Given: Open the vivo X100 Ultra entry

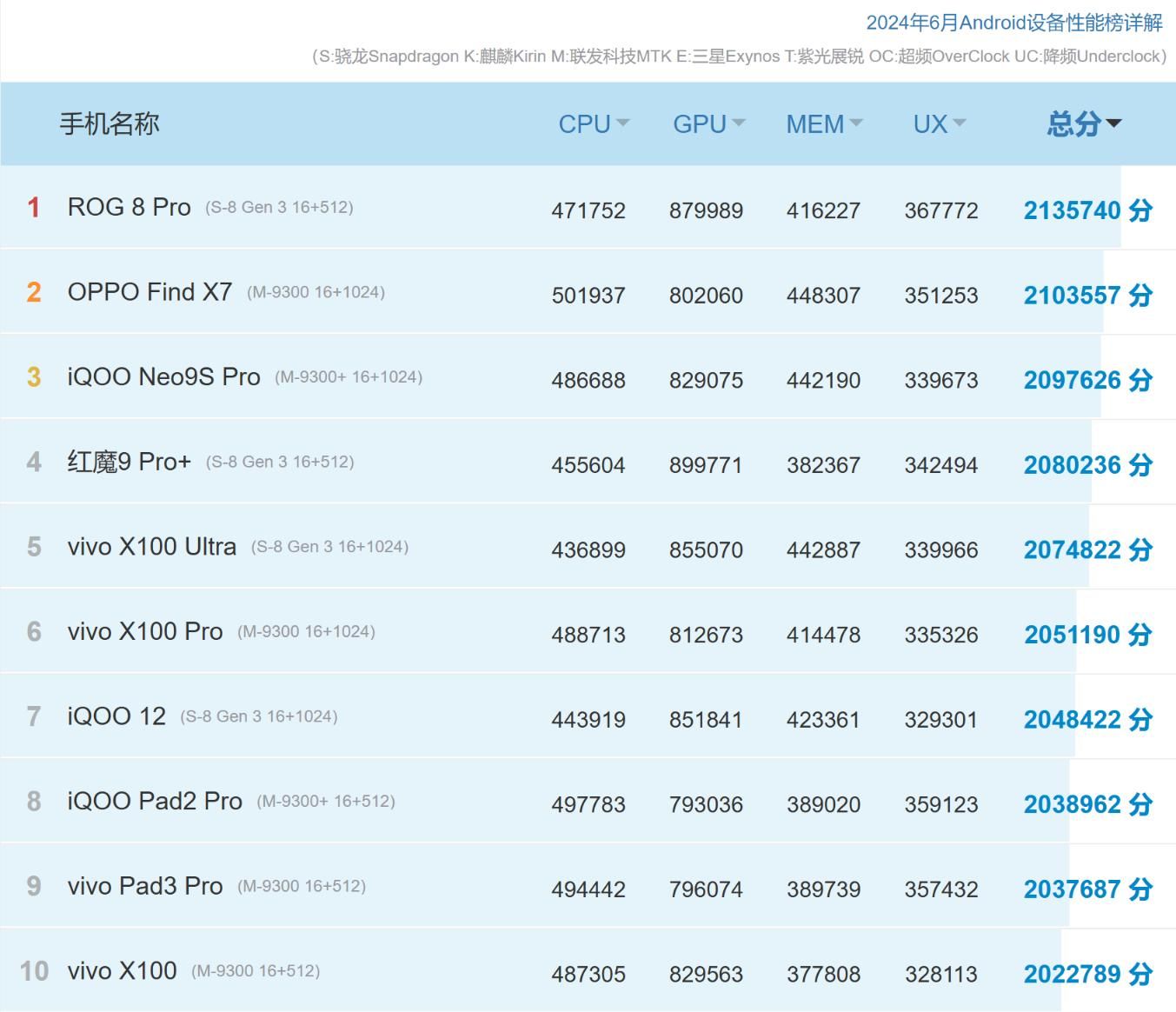Looking at the screenshot, I should pyautogui.click(x=151, y=547).
